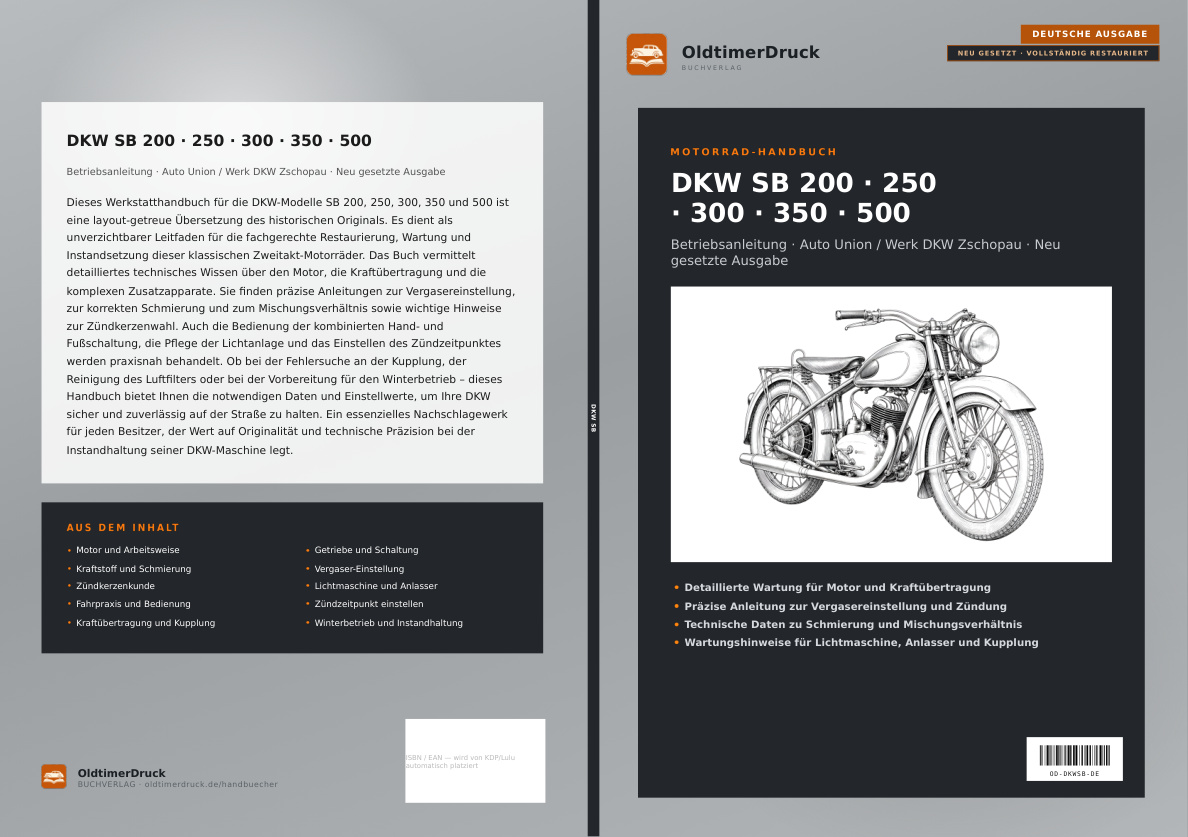The width and height of the screenshot is (1188, 837).
Task: Click the bullet Technische Daten zu Schmierung und Mischungsverhältnis
Action: [853, 625]
